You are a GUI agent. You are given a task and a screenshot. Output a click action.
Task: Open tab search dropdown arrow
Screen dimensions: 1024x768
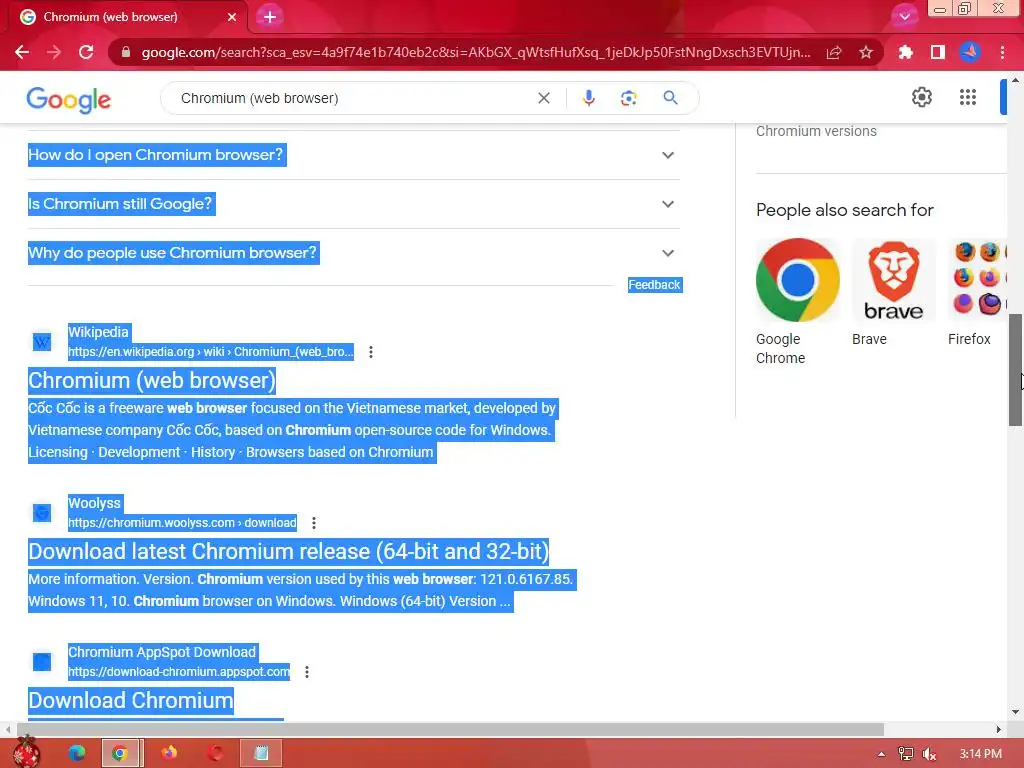tap(904, 16)
